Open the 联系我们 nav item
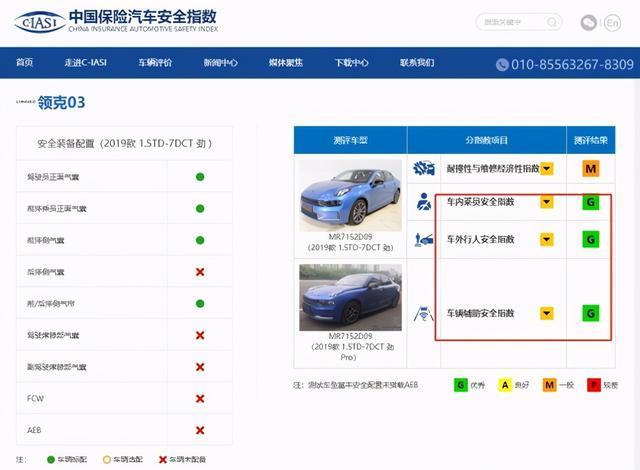The image size is (640, 470). pyautogui.click(x=417, y=62)
